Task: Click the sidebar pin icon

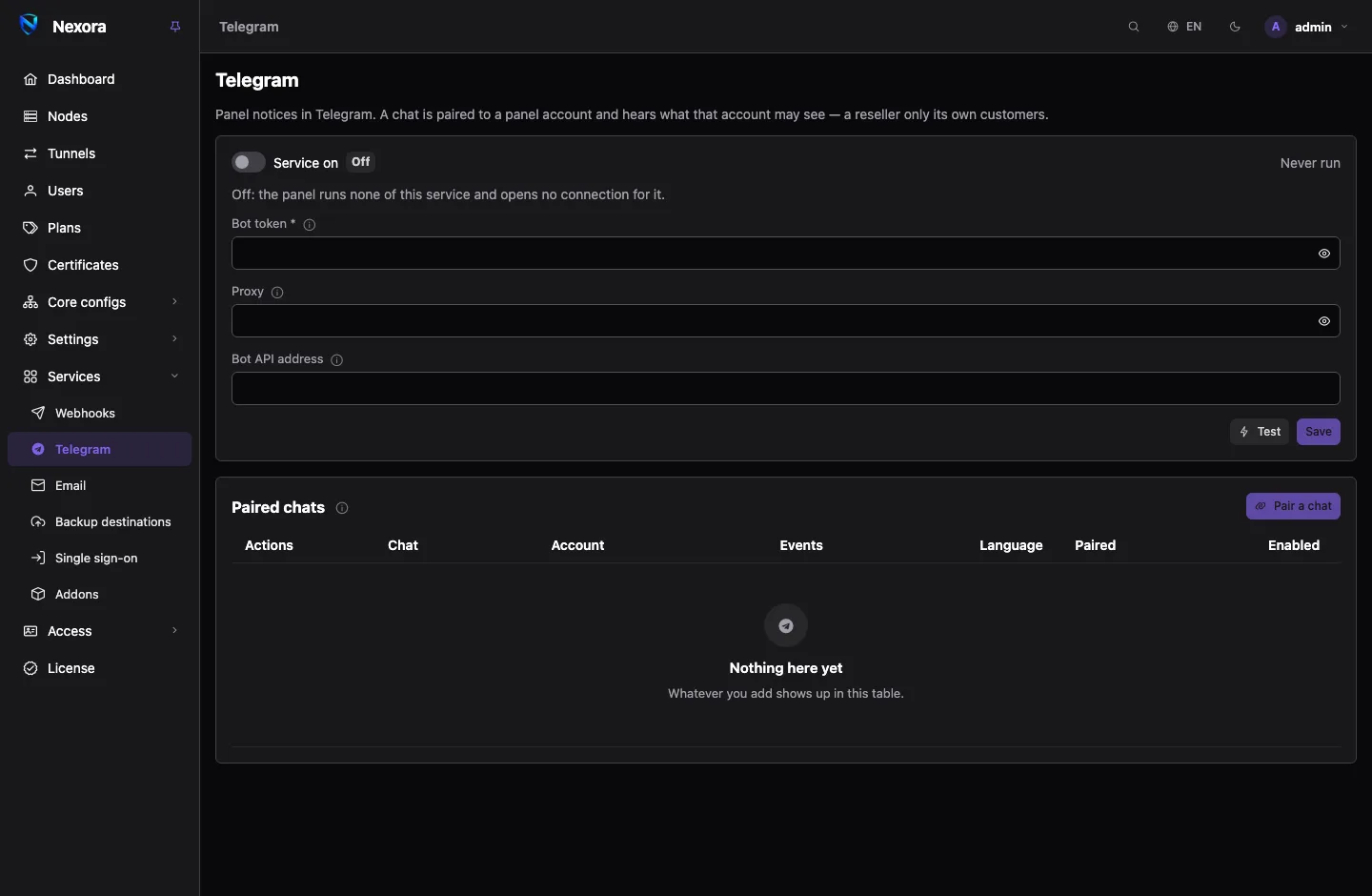Action: pos(175,27)
